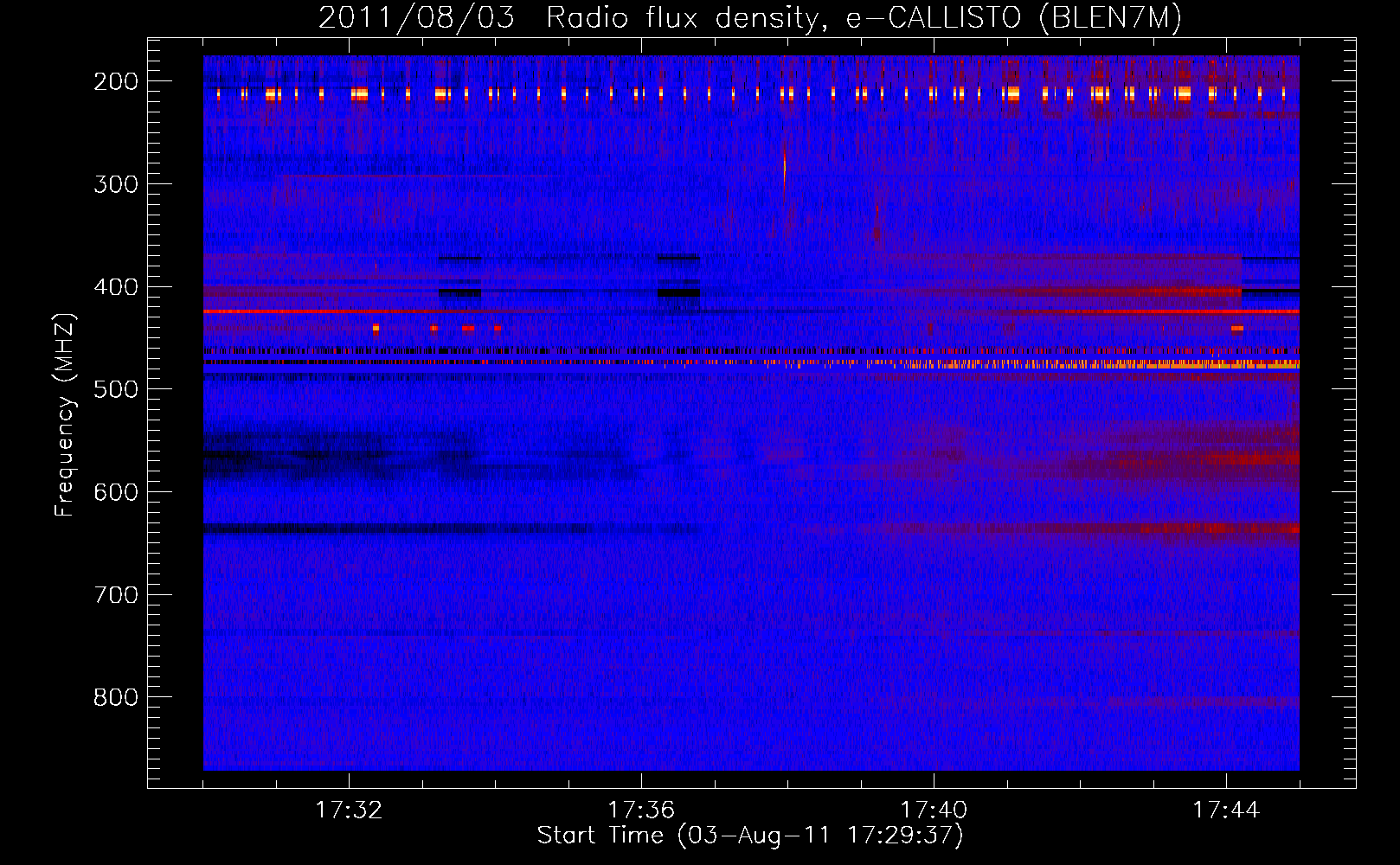Click the 17:44 time tick label
This screenshot has height=865, width=1400.
coord(1226,811)
